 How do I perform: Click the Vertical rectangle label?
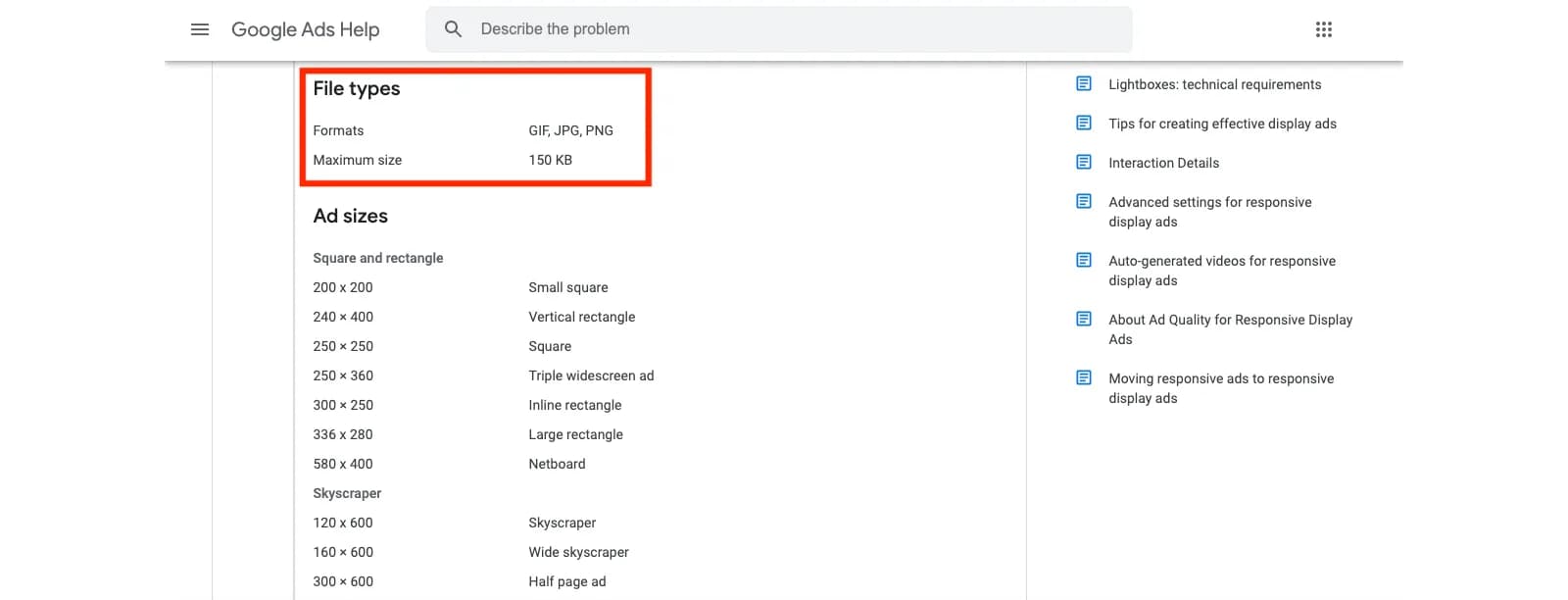pyautogui.click(x=581, y=317)
